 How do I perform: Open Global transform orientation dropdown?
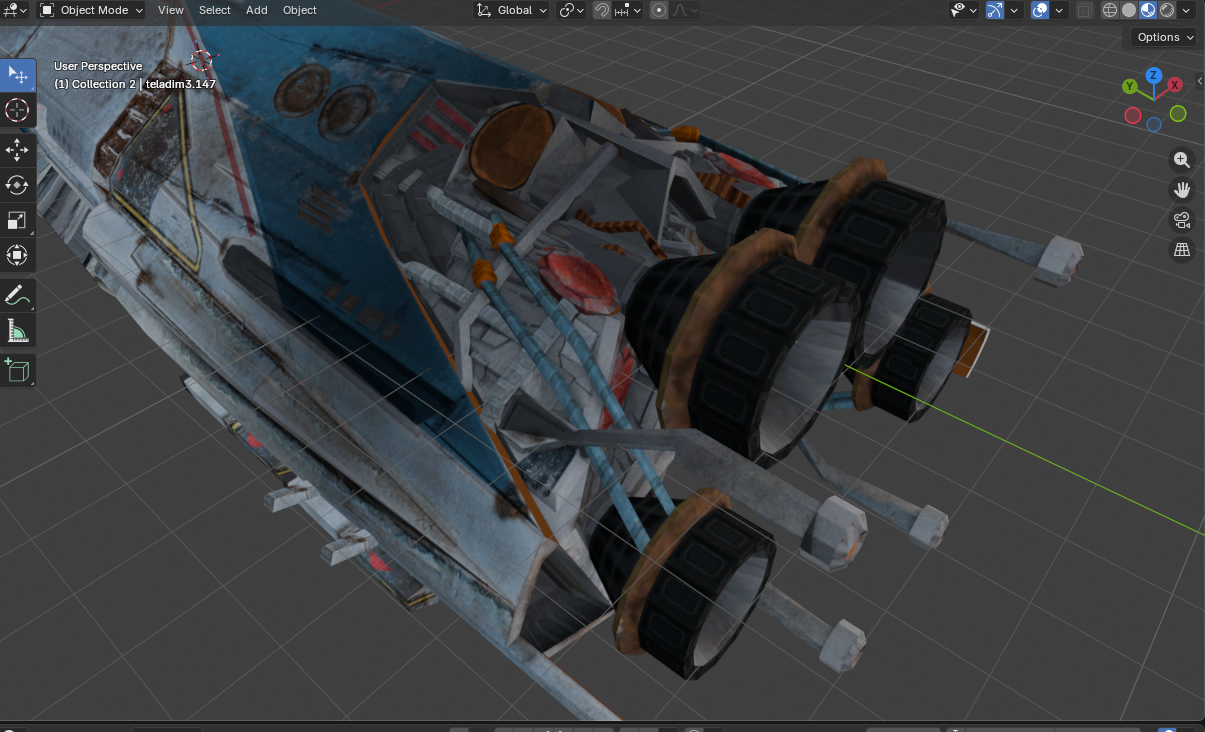pos(511,10)
